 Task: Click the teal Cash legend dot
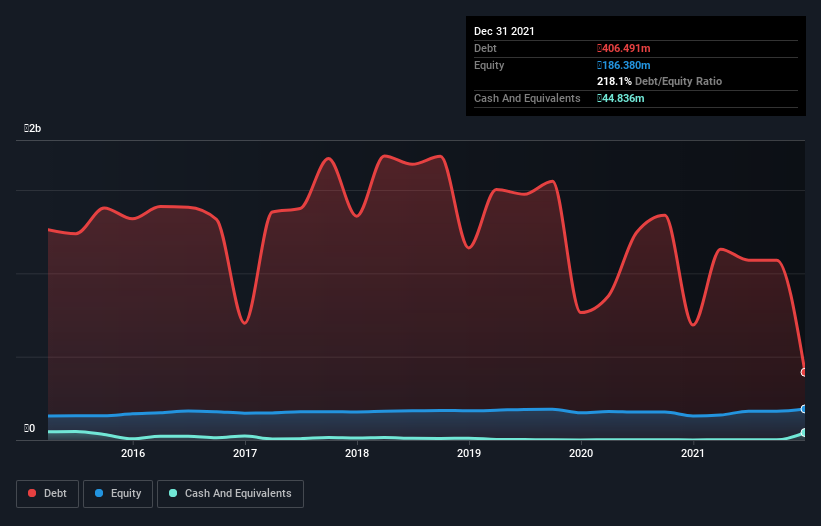173,493
